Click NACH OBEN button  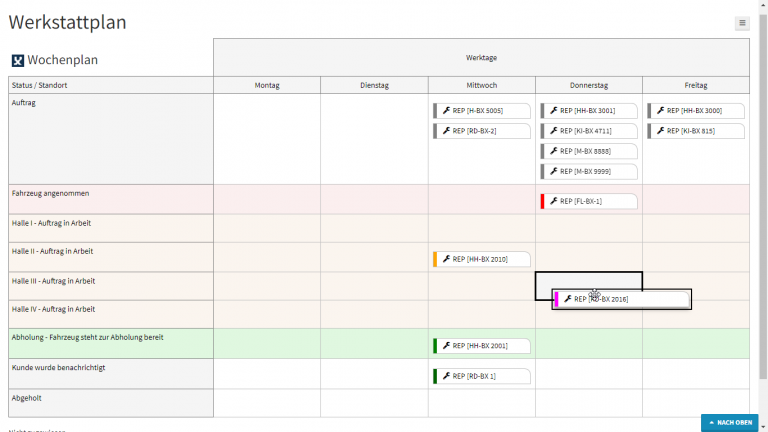730,422
